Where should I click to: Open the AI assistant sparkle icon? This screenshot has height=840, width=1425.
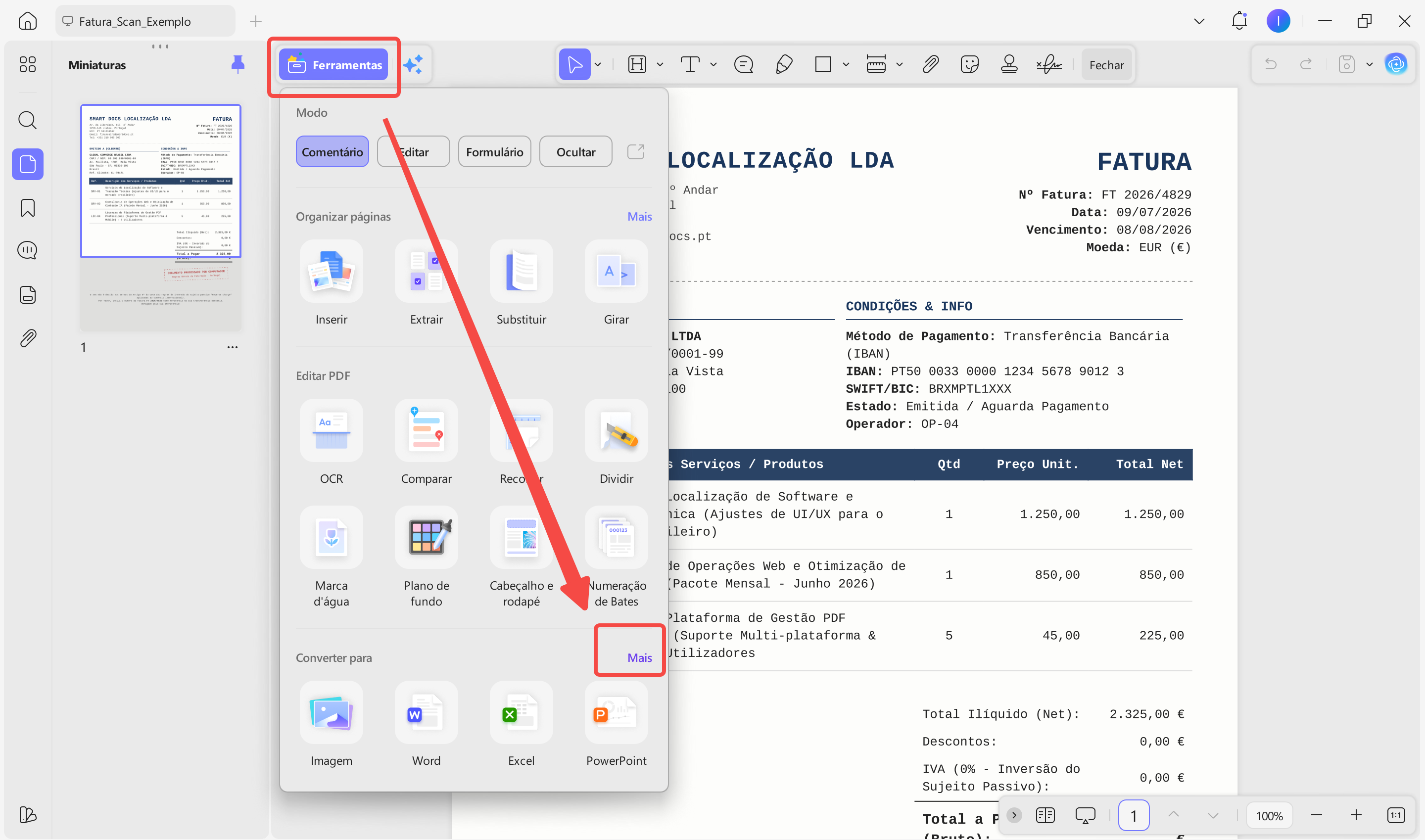tap(413, 64)
